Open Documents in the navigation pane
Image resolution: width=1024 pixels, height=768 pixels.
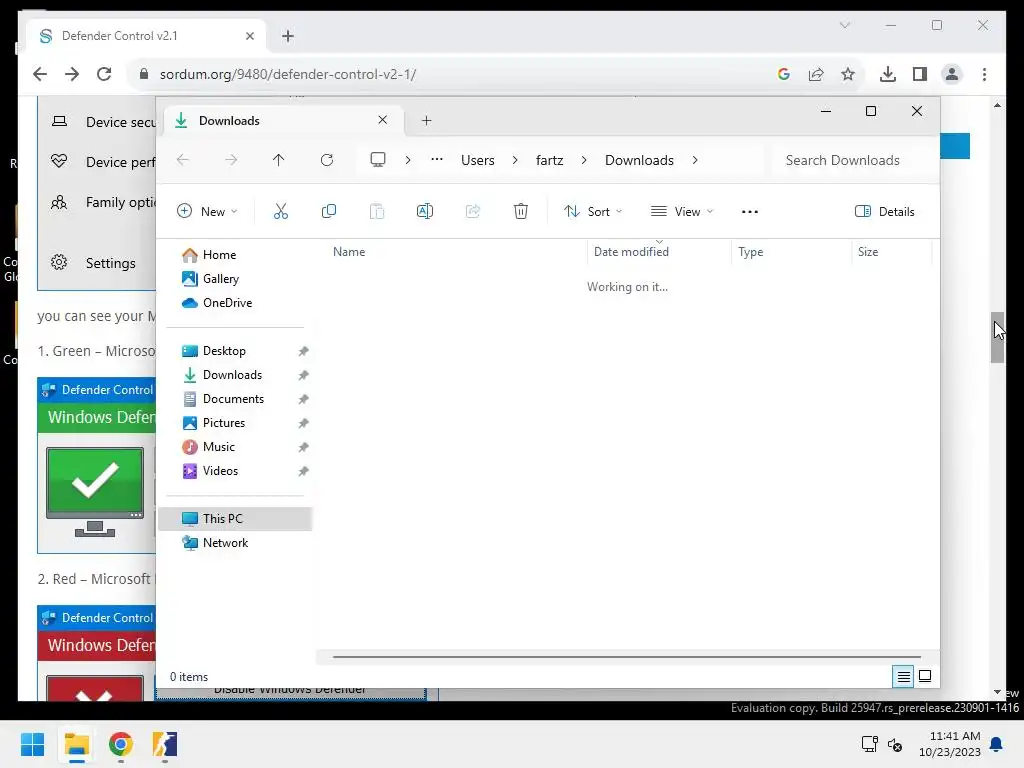click(x=236, y=398)
